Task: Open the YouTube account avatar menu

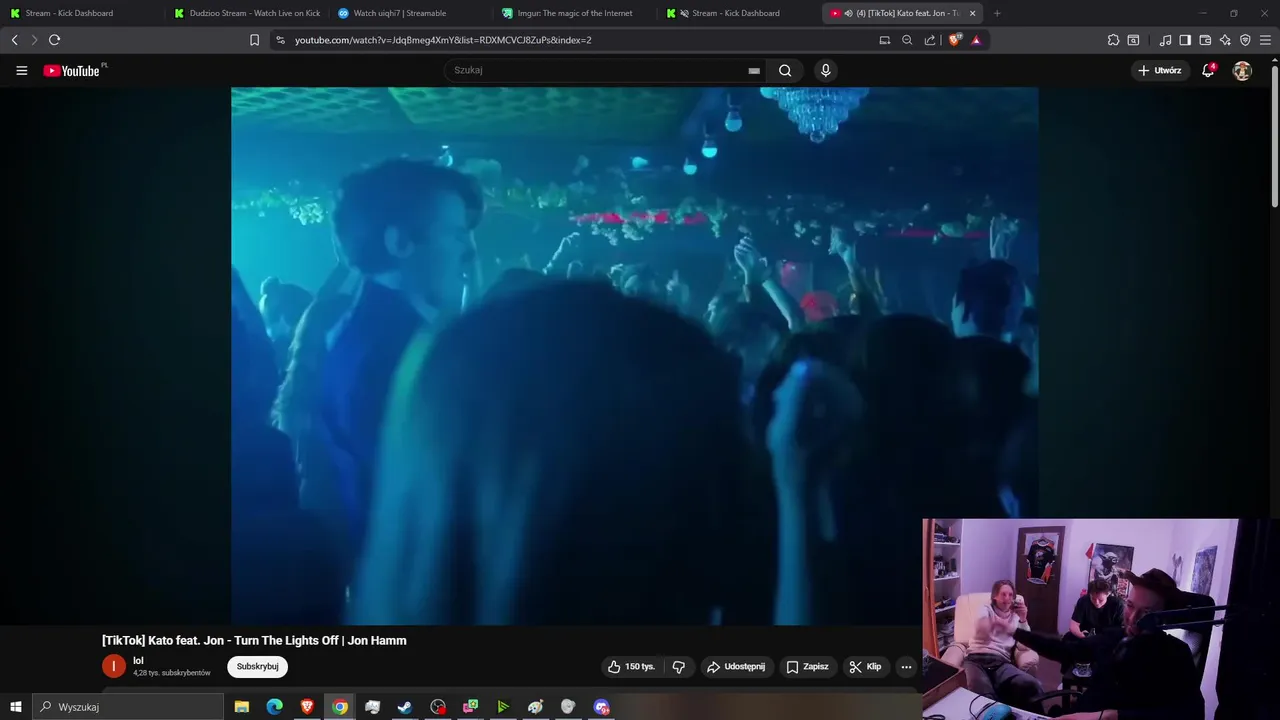Action: pos(1242,71)
